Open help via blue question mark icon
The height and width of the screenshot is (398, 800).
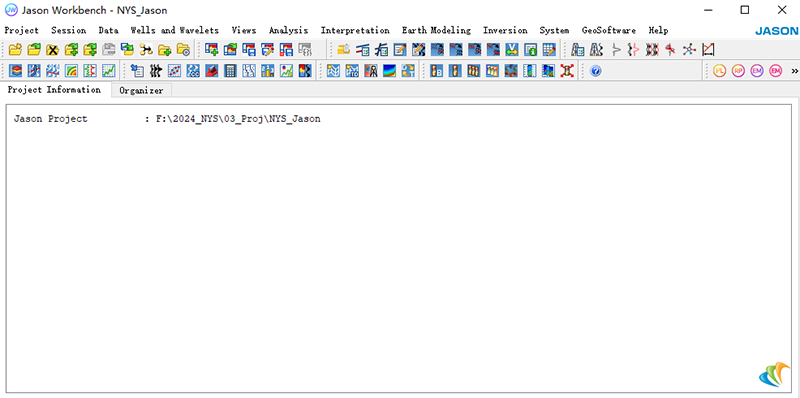click(x=595, y=70)
